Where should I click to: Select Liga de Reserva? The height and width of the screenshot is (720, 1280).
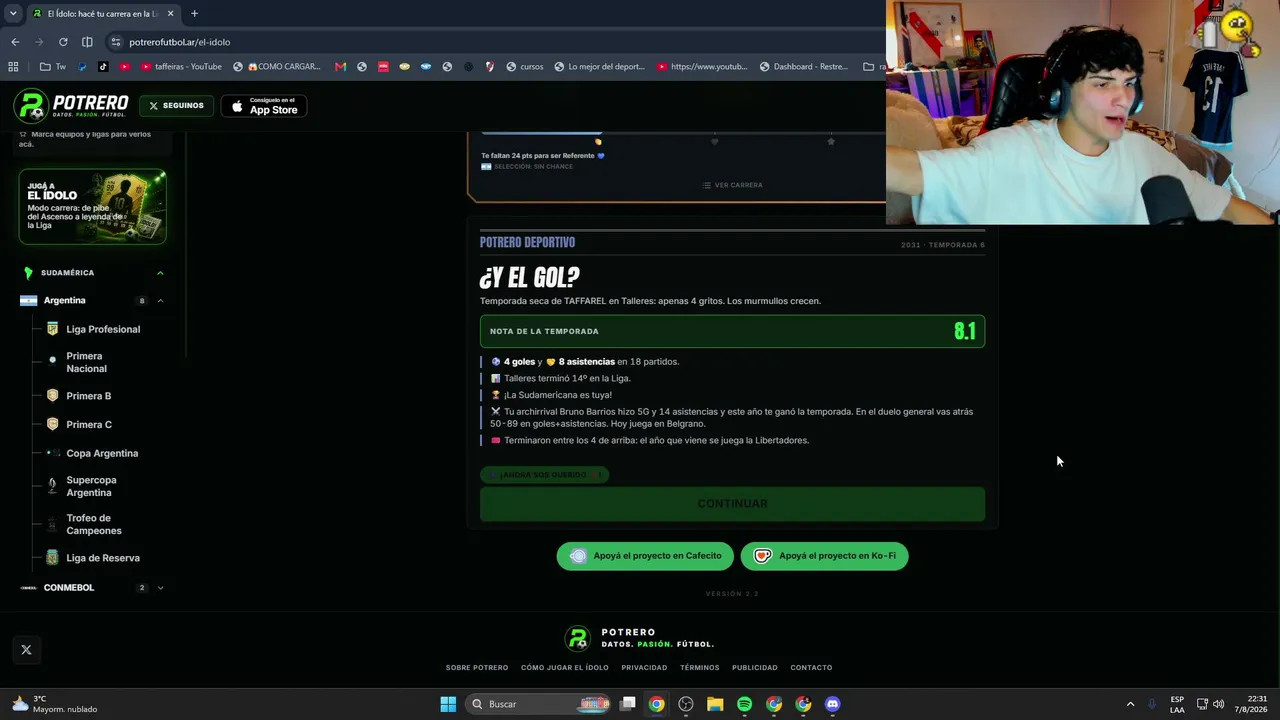click(103, 558)
